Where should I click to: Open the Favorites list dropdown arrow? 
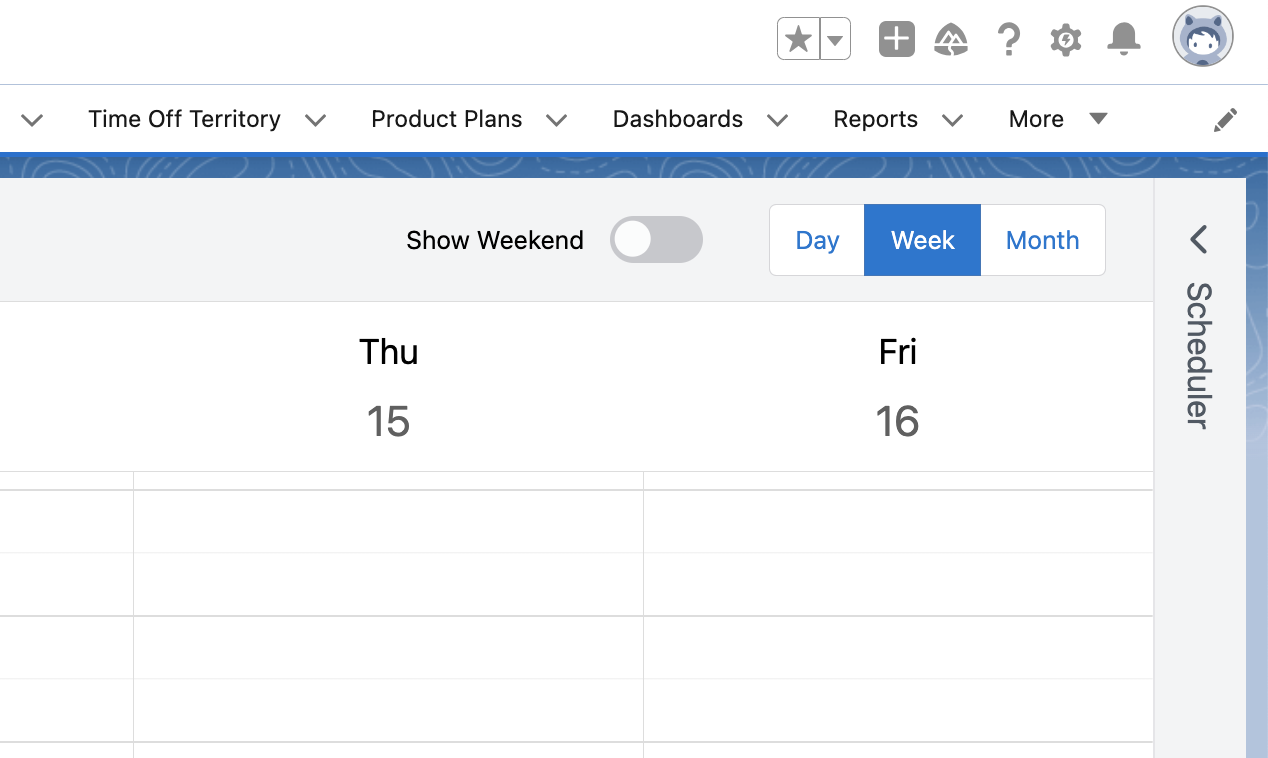point(836,40)
